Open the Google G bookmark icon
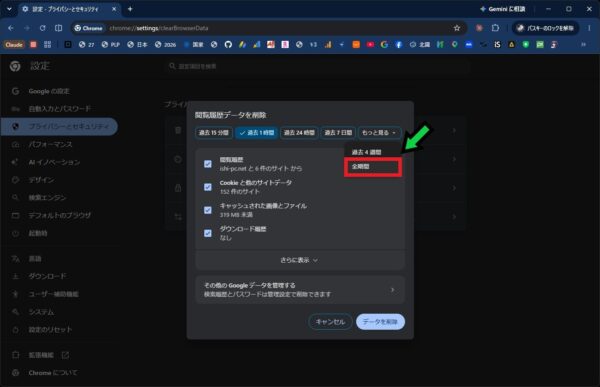600x387 pixels. (x=384, y=45)
